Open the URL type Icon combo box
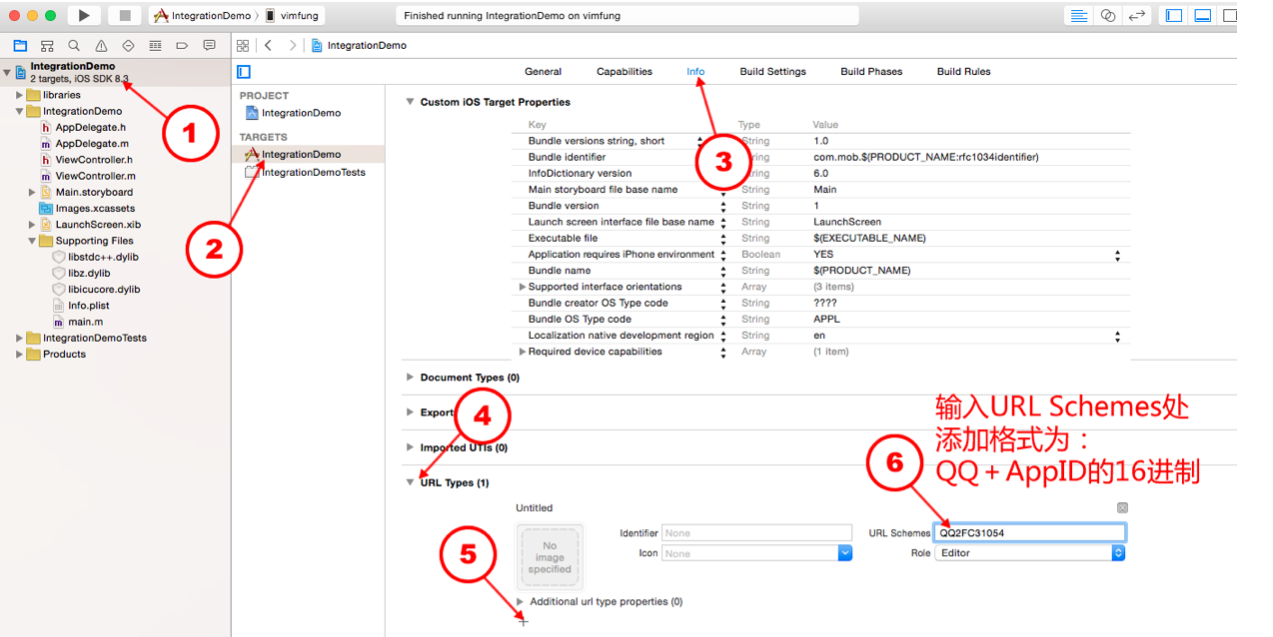The image size is (1273, 637). 757,553
